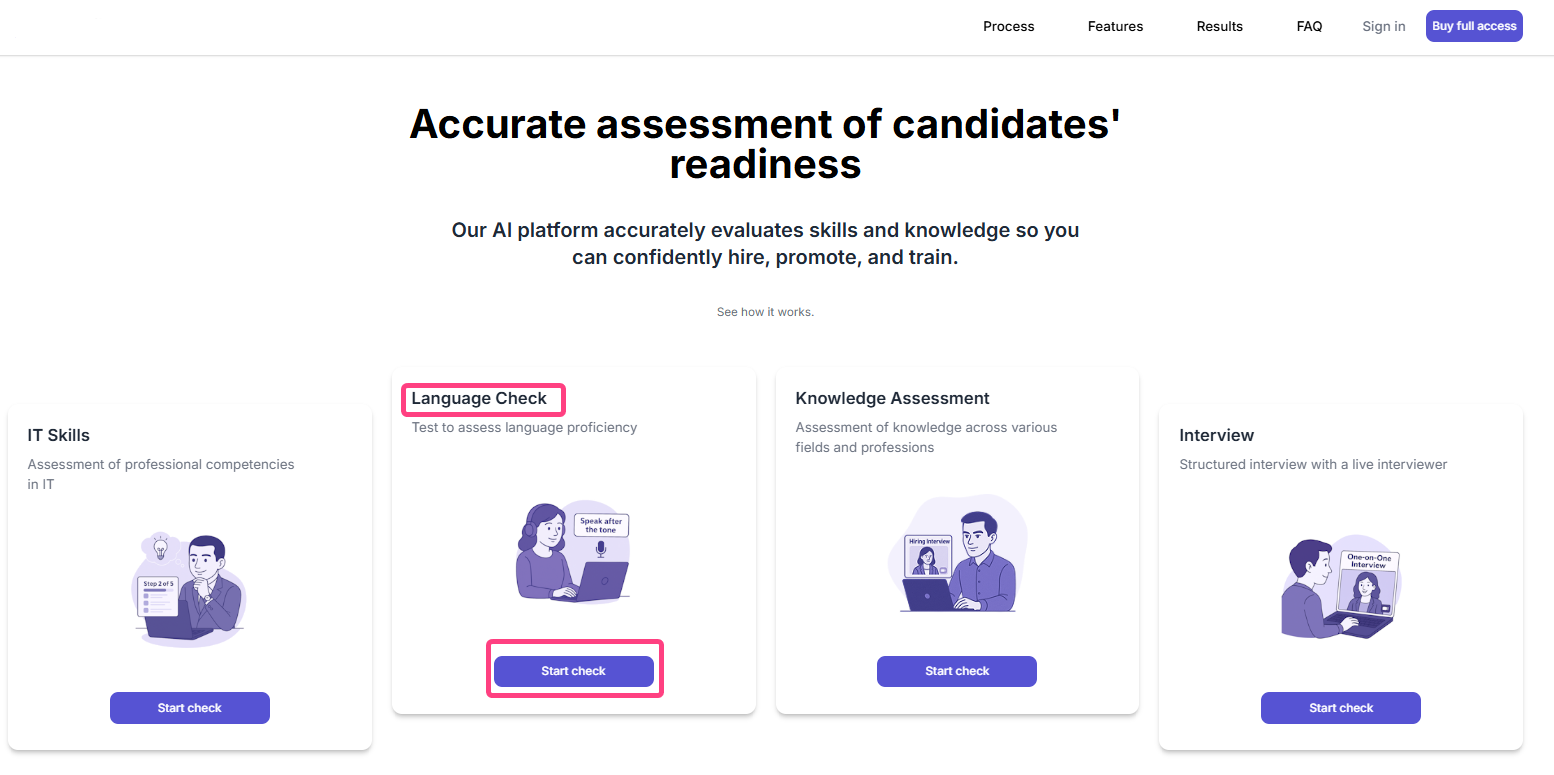The image size is (1554, 775).
Task: Jump to the FAQ section
Action: click(1309, 27)
